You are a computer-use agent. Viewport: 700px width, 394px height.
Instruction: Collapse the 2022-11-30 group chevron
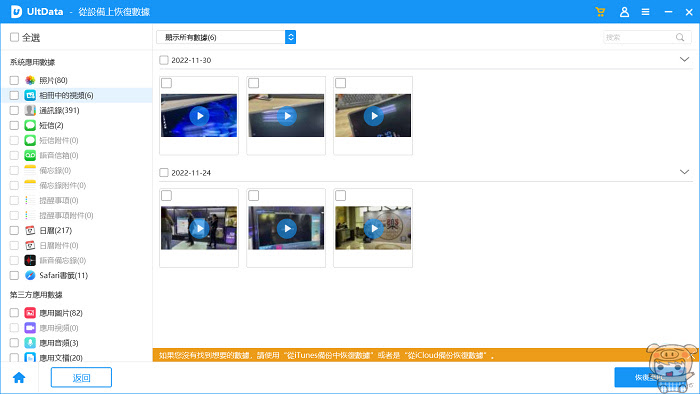[x=684, y=59]
